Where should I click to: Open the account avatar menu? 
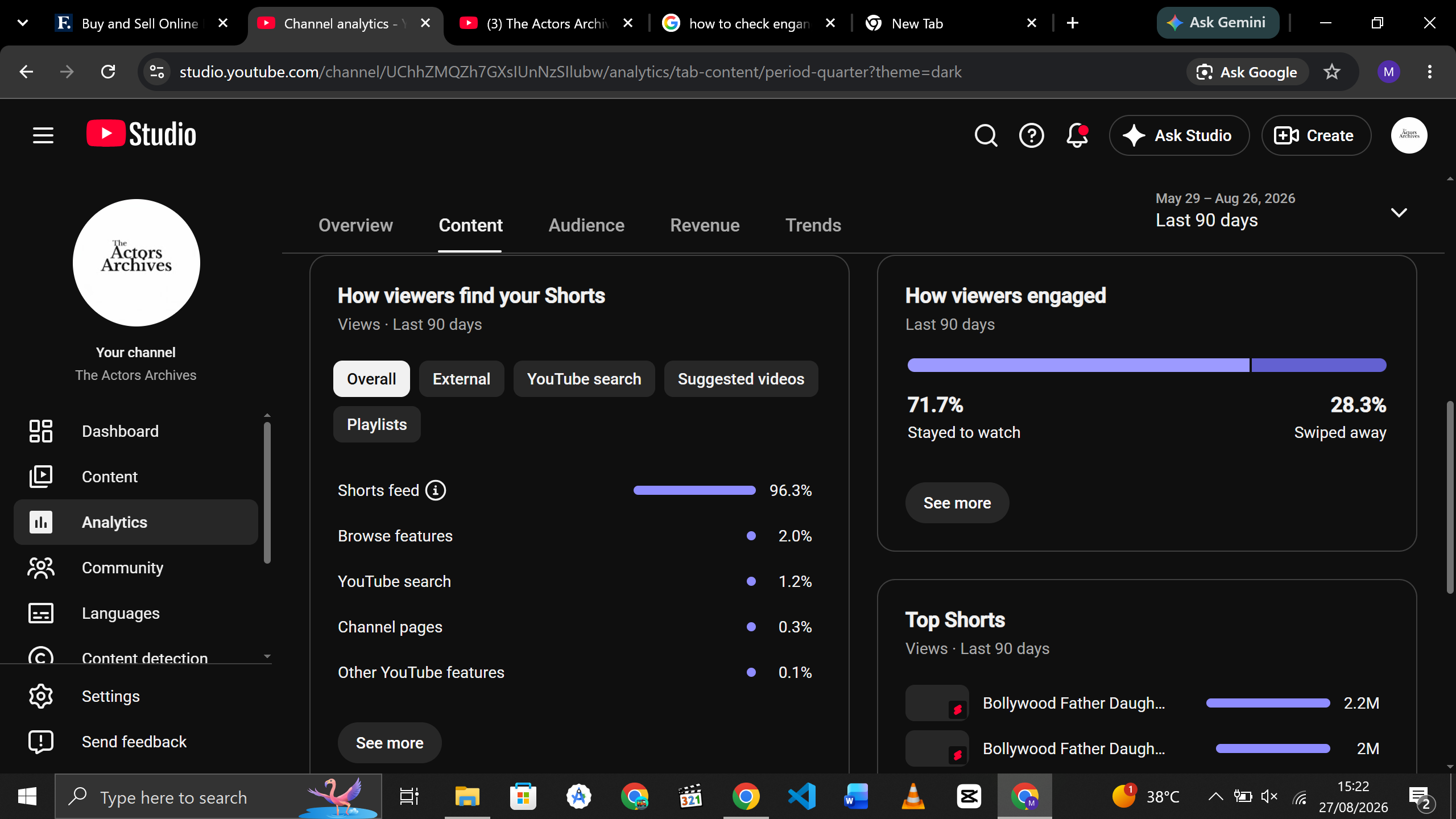[x=1409, y=135]
